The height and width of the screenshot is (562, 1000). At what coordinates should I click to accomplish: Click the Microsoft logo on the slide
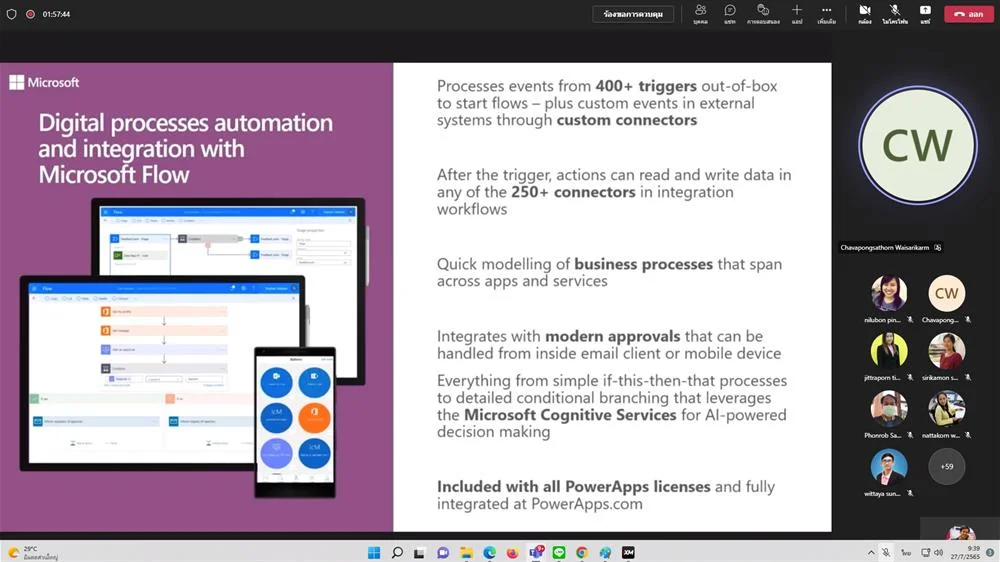click(44, 82)
